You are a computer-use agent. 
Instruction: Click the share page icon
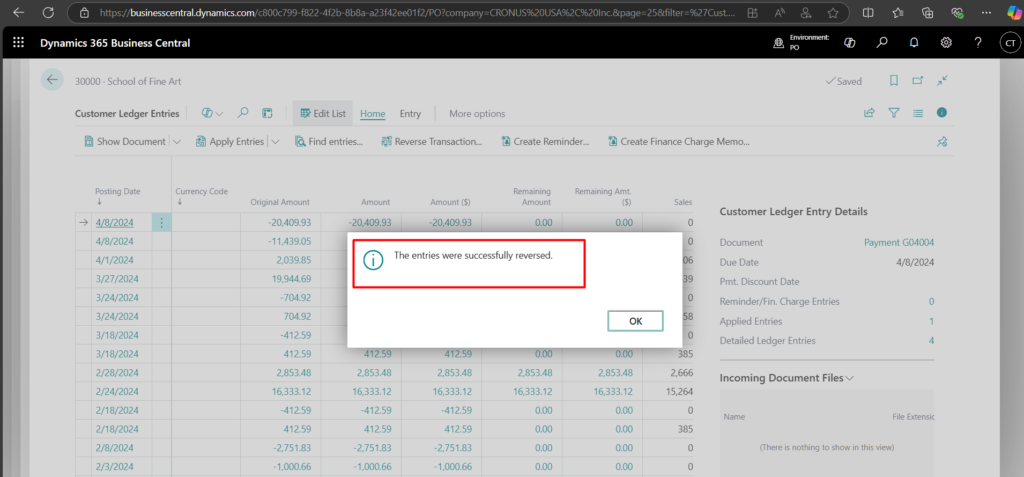pos(869,114)
